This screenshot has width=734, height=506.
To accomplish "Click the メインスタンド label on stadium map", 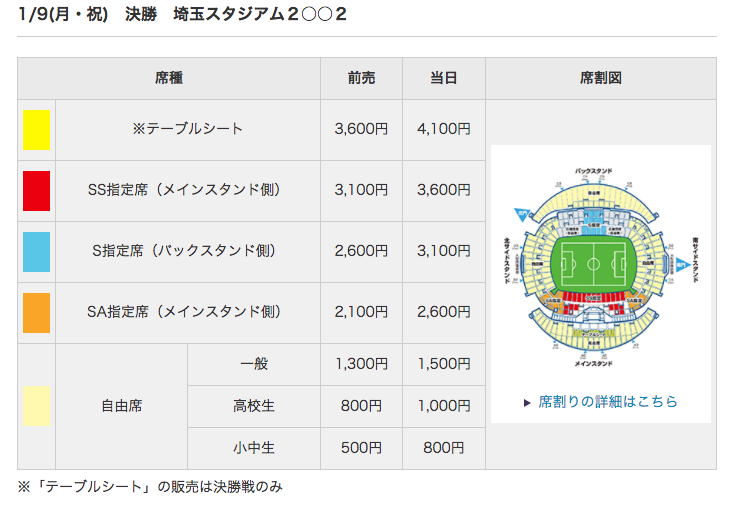I will (x=594, y=364).
